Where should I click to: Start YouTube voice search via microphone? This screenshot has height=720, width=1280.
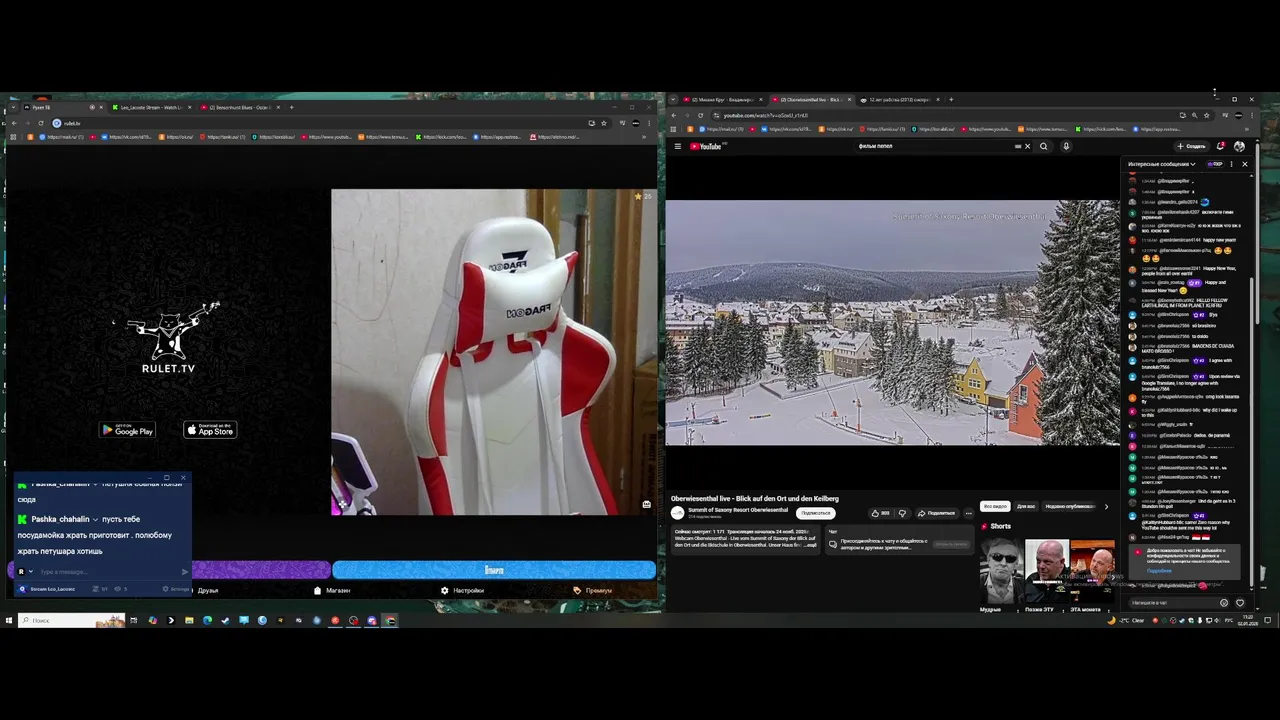point(1066,146)
